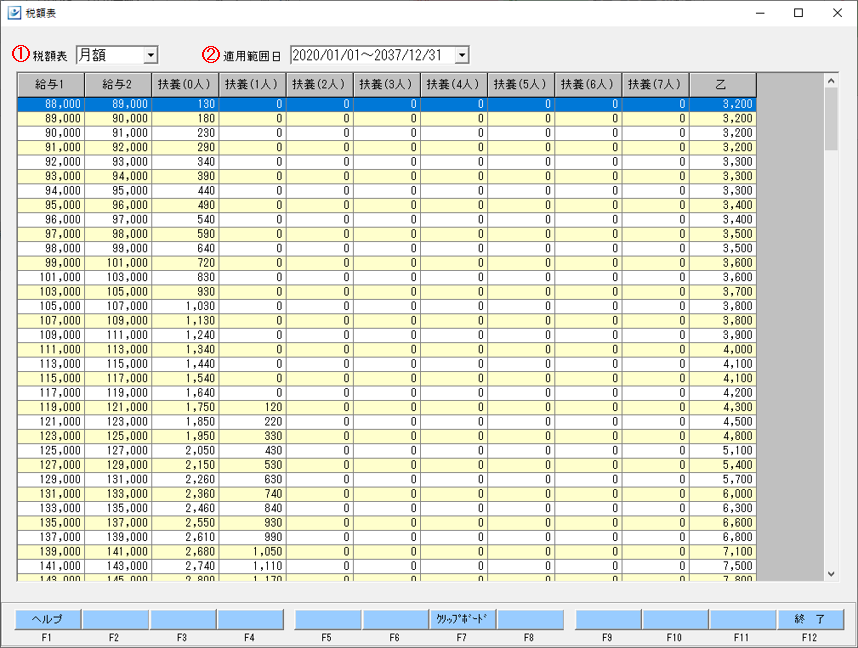Click the 扶養(5人) column header
Image resolution: width=858 pixels, height=648 pixels.
(521, 85)
